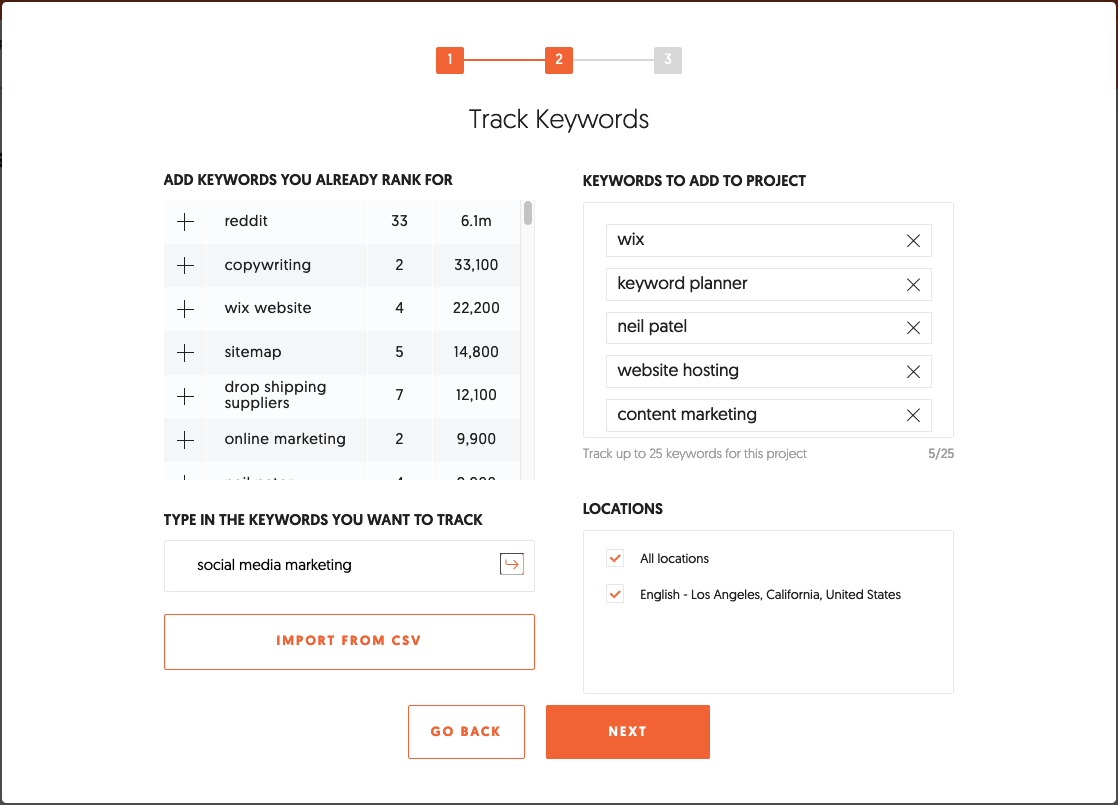Remove website hosting keyword
Viewport: 1118px width, 805px height.
coord(913,371)
